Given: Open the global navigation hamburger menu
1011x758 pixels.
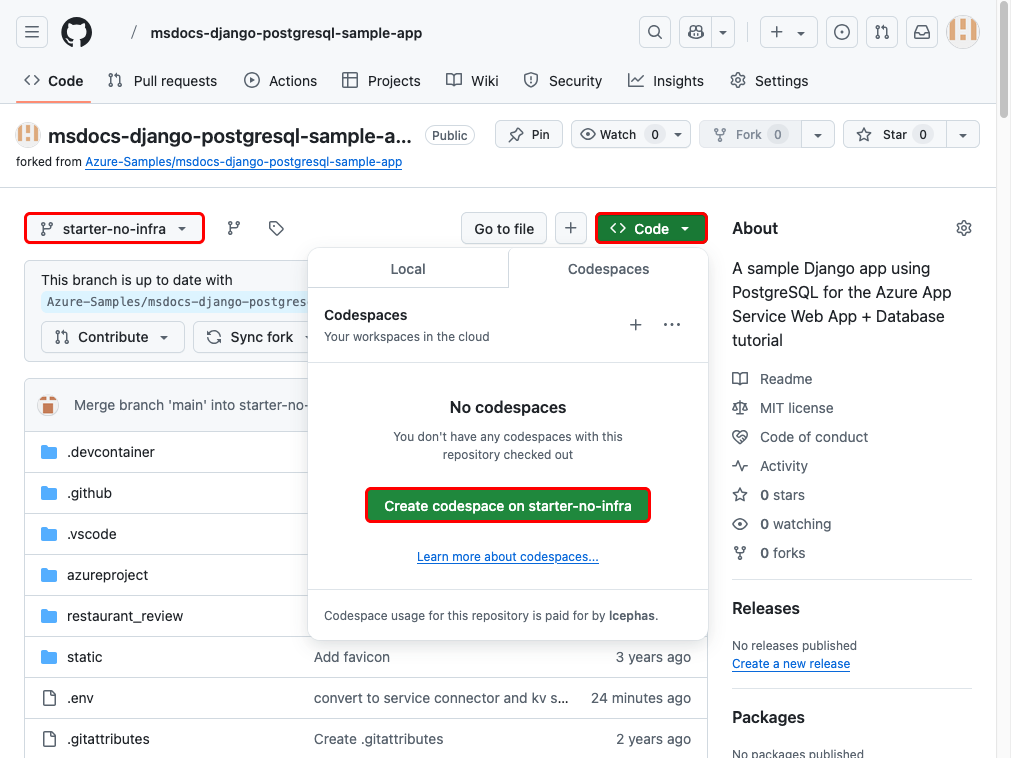Looking at the screenshot, I should click(x=31, y=31).
